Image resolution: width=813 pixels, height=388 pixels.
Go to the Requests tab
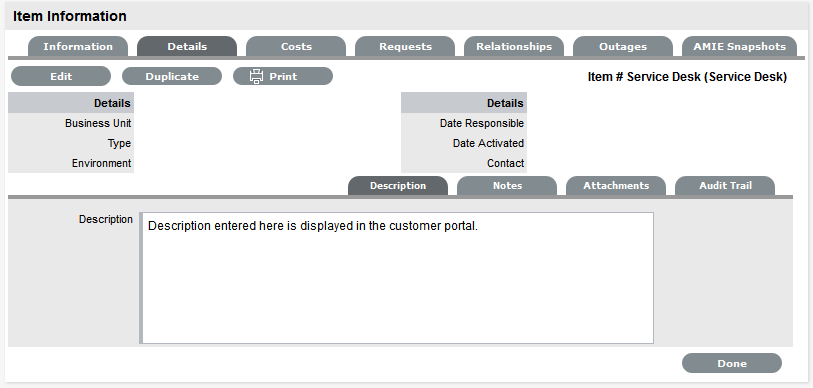[x=405, y=47]
